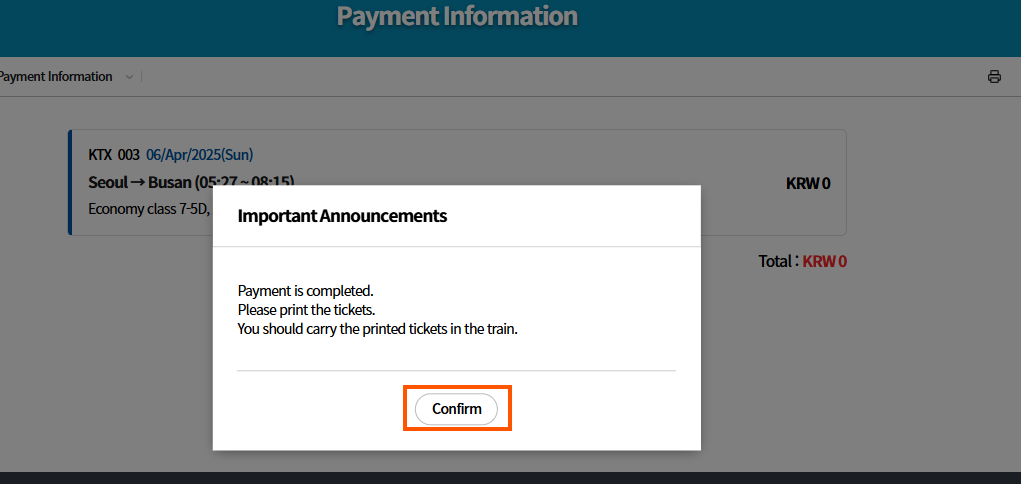Click the 'carry the printed tickets' notice line
This screenshot has width=1021, height=484.
point(377,329)
